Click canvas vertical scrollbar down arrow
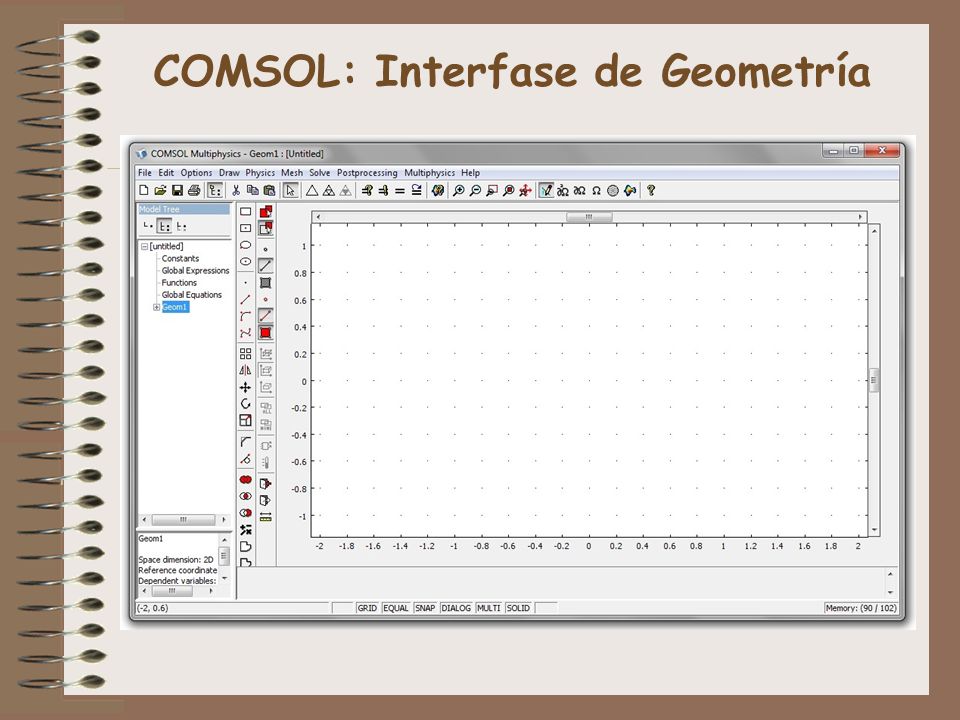 tap(874, 530)
